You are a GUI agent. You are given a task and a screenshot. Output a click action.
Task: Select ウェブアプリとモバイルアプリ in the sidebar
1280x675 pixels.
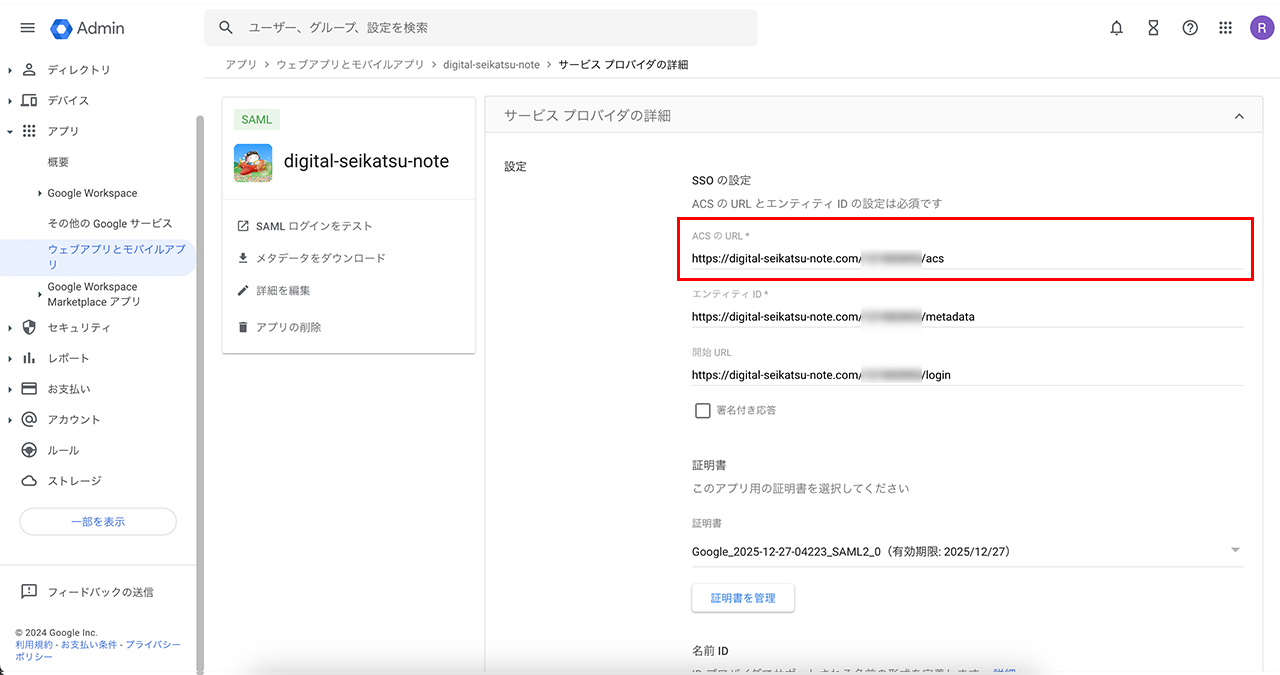click(116, 256)
